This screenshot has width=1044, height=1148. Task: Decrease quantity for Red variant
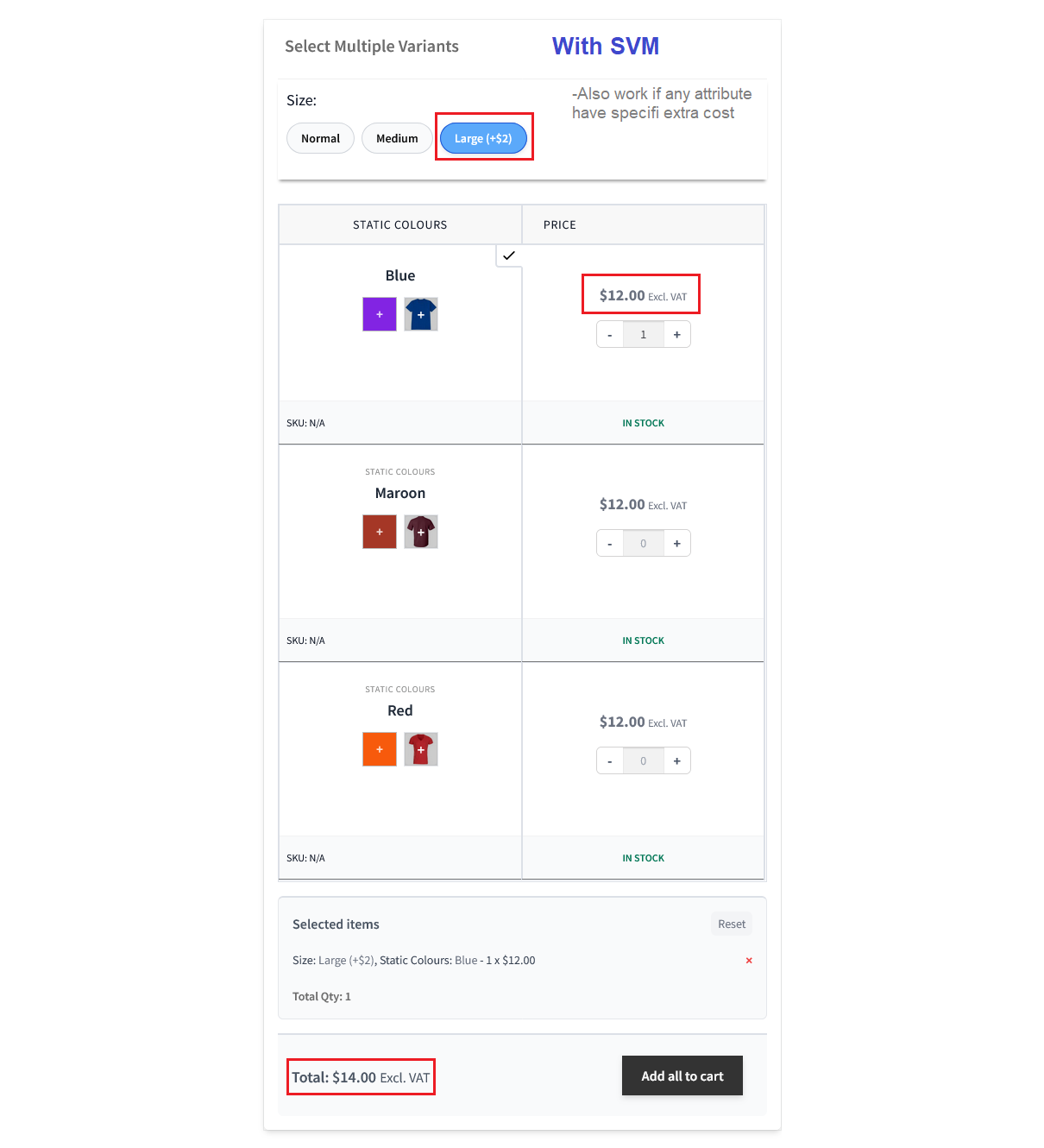click(610, 761)
